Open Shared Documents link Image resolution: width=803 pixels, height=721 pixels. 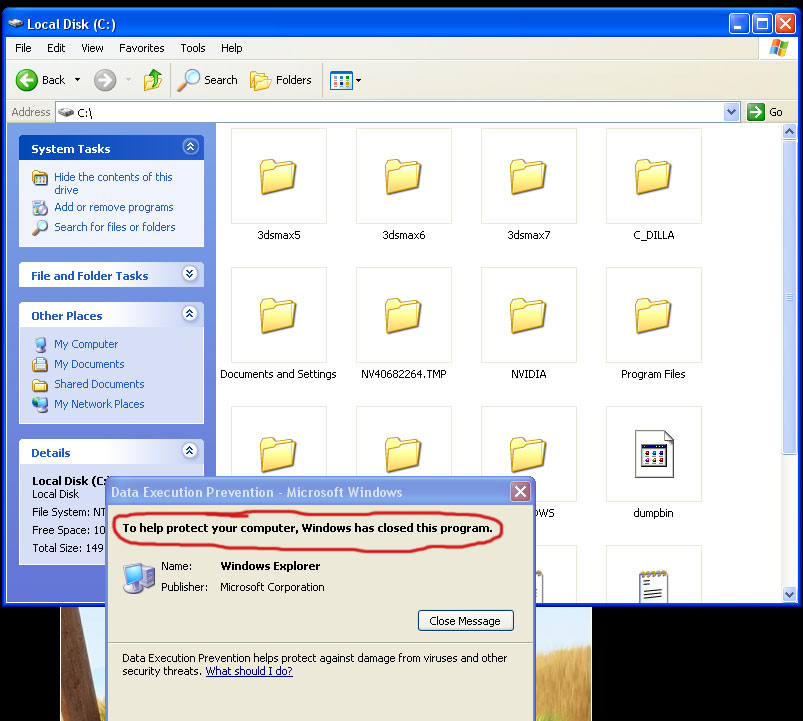point(99,384)
